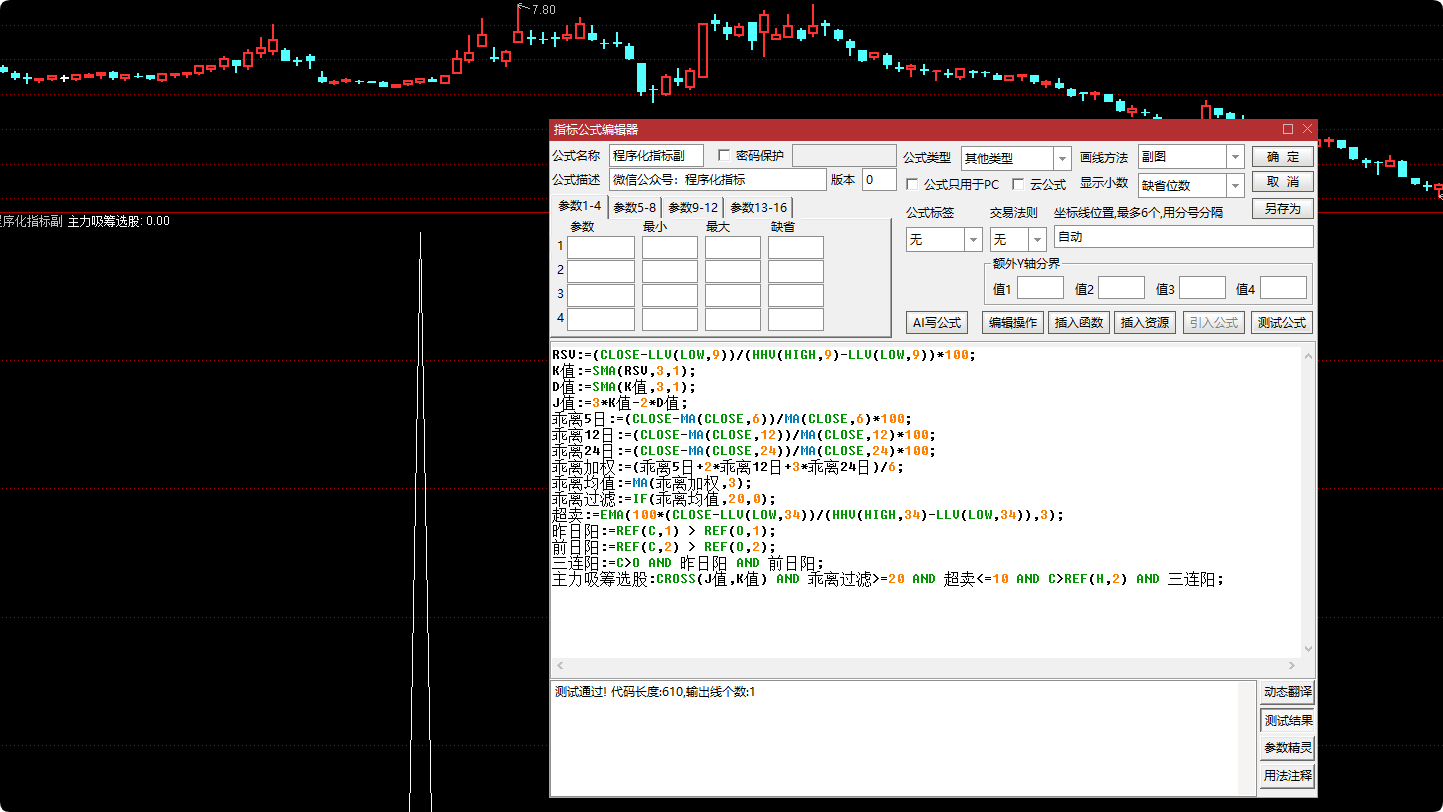Click row 4 最大 field

coord(733,319)
